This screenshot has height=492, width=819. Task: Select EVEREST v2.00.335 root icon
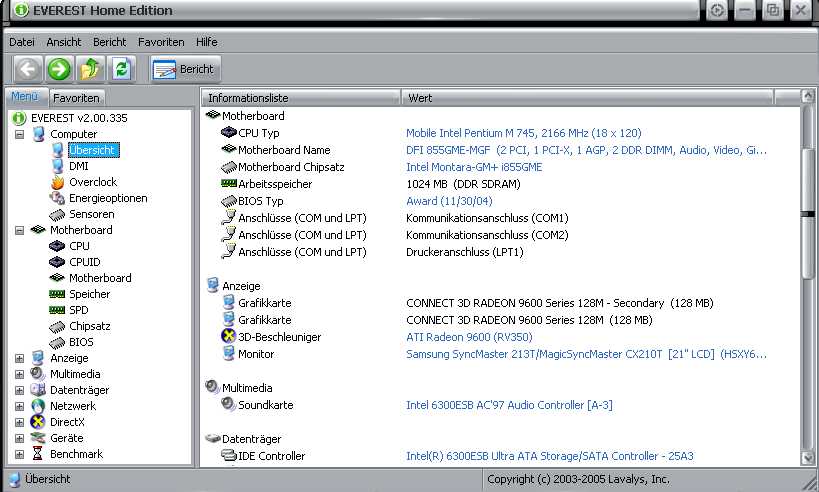pyautogui.click(x=19, y=118)
